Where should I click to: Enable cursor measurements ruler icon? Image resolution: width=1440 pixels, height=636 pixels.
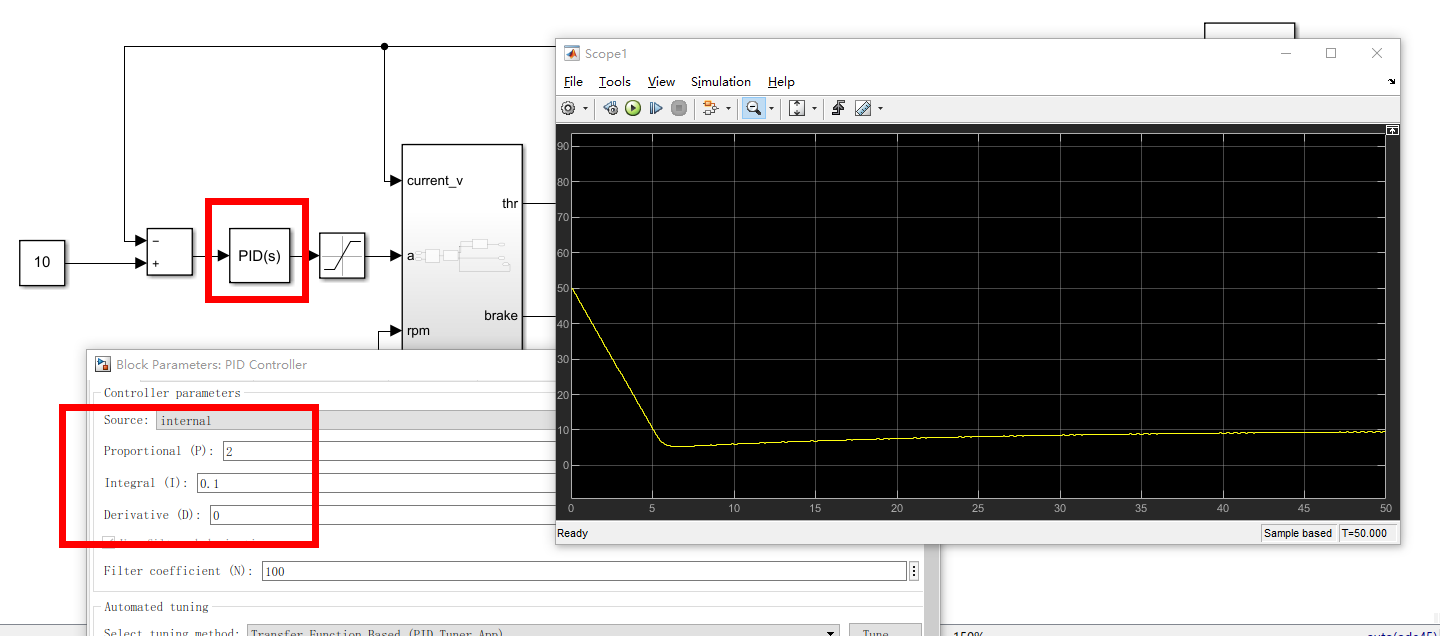(863, 108)
